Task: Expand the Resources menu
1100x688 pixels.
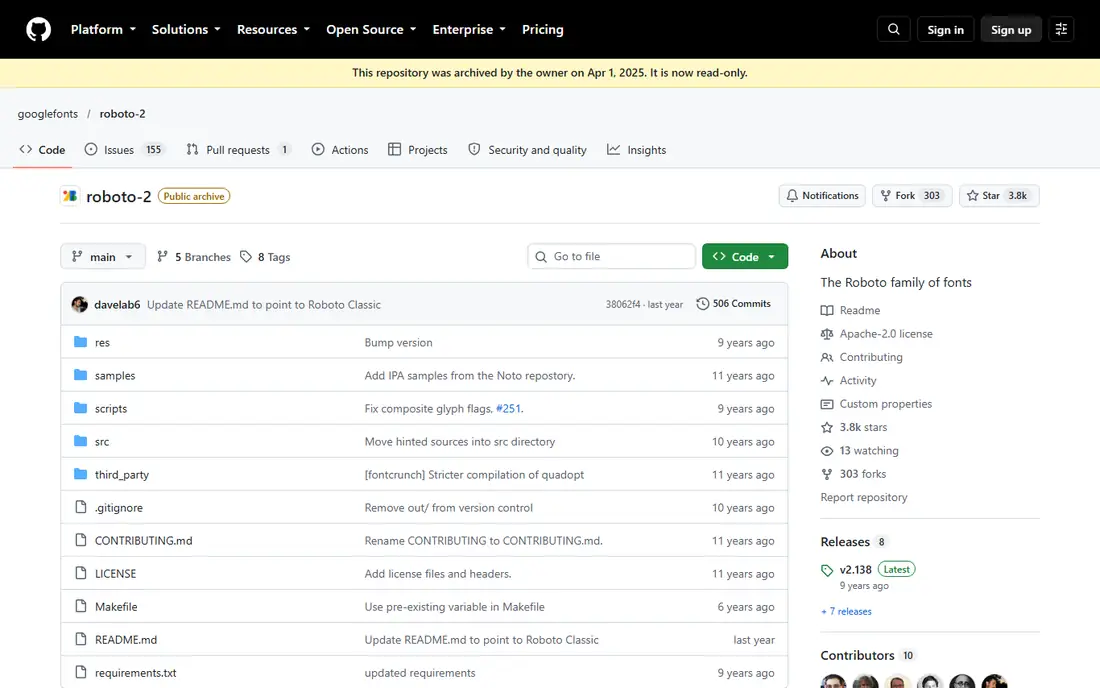Action: [273, 29]
